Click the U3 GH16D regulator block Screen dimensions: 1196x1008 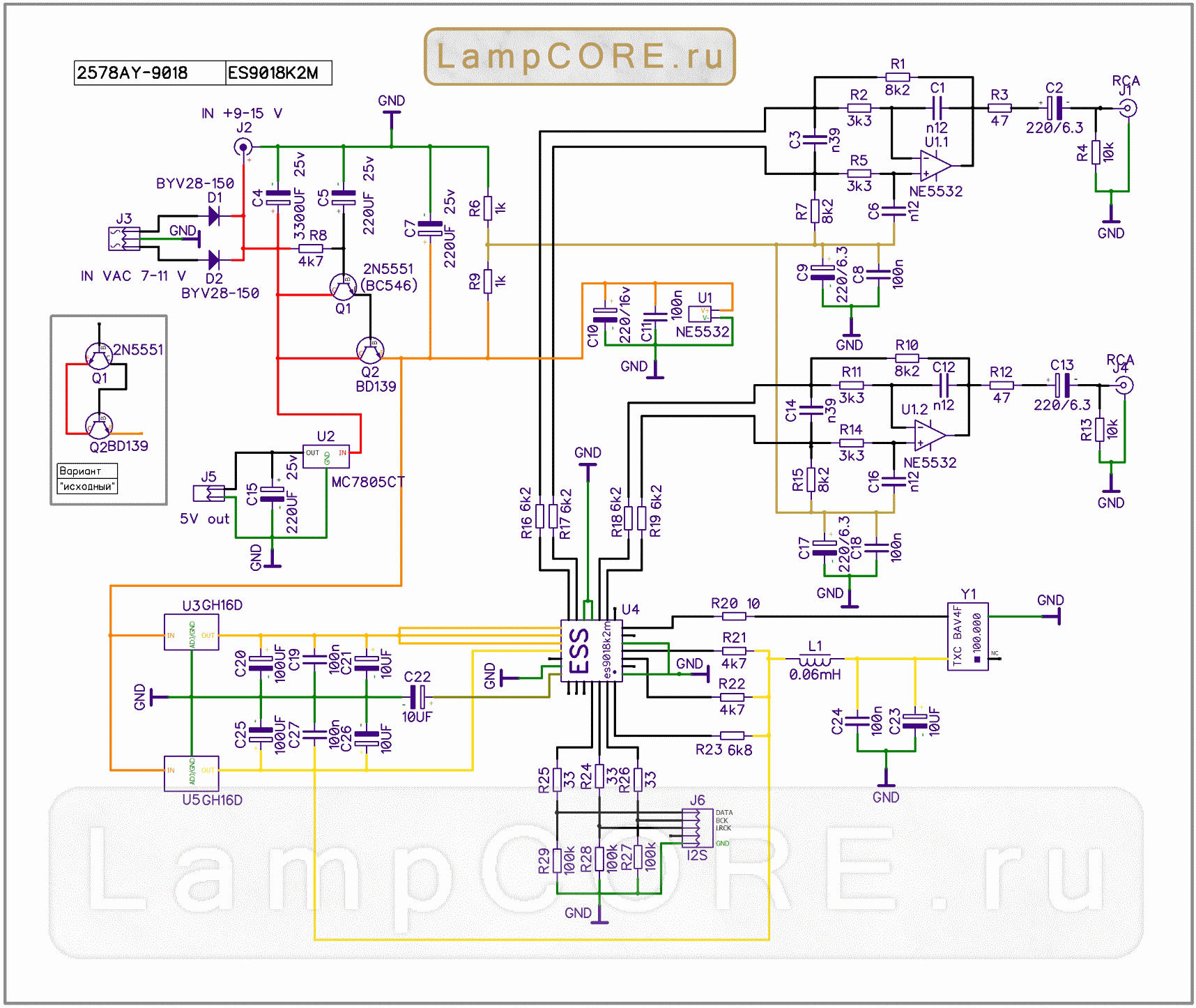point(191,632)
